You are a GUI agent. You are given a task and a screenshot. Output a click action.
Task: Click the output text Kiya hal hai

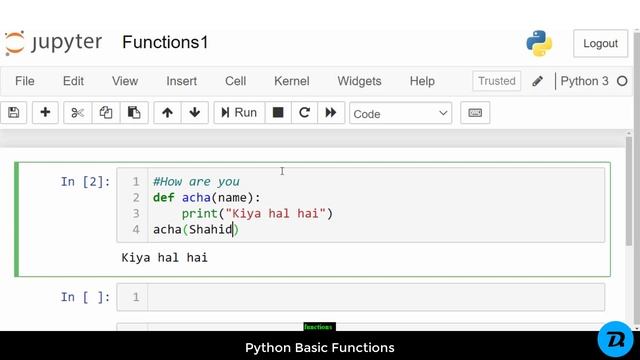164,258
